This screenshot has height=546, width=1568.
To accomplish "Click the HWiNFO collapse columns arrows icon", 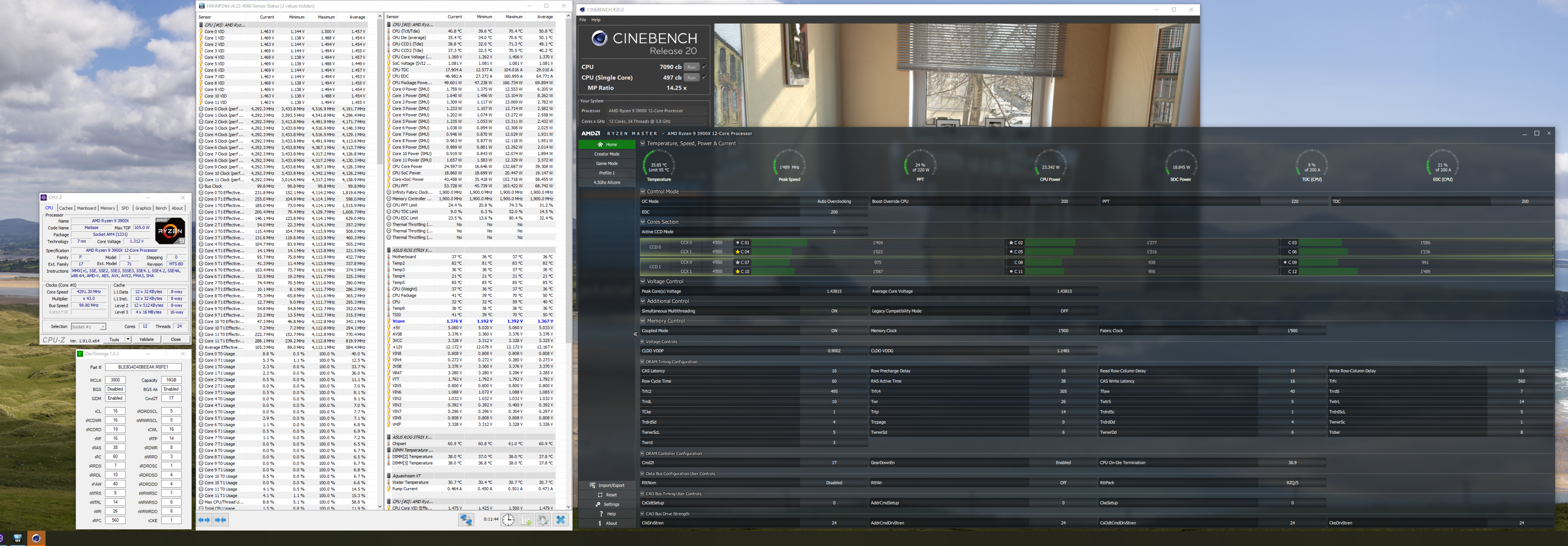I will coord(220,520).
